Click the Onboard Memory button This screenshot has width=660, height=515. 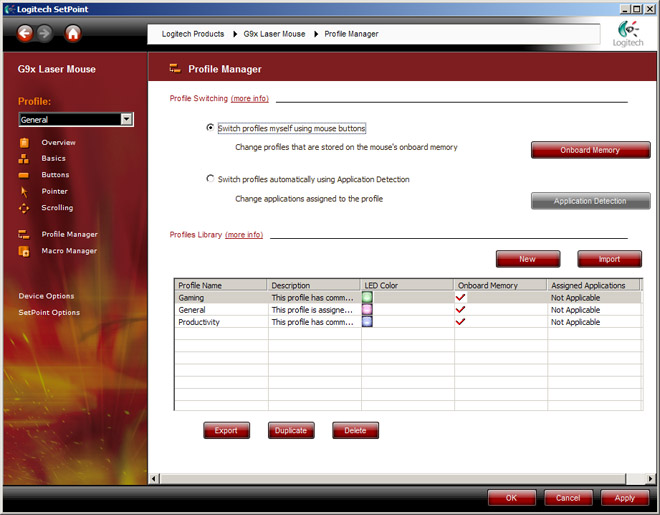591,150
